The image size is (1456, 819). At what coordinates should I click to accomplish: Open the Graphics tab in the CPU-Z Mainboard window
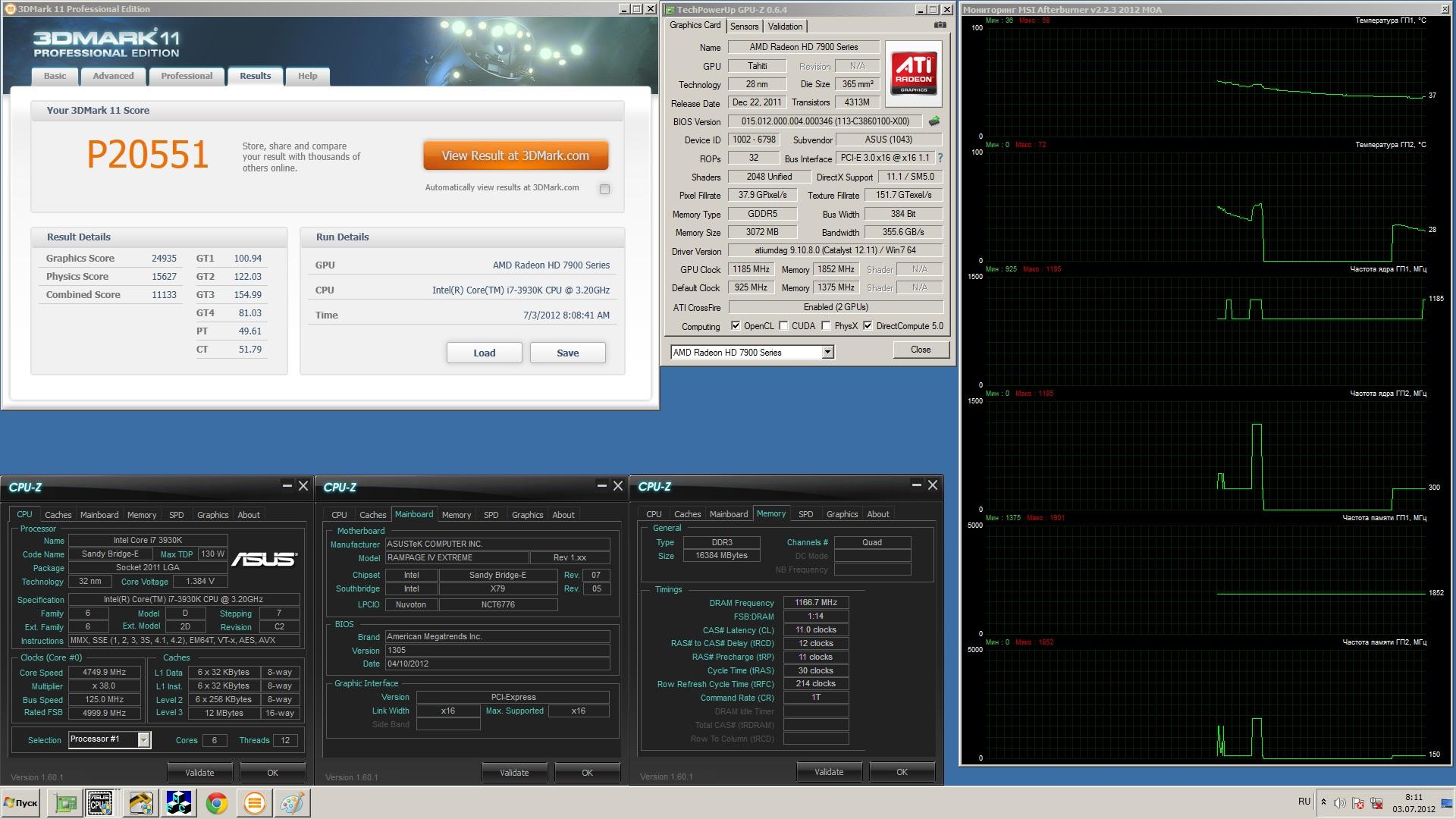tap(527, 515)
